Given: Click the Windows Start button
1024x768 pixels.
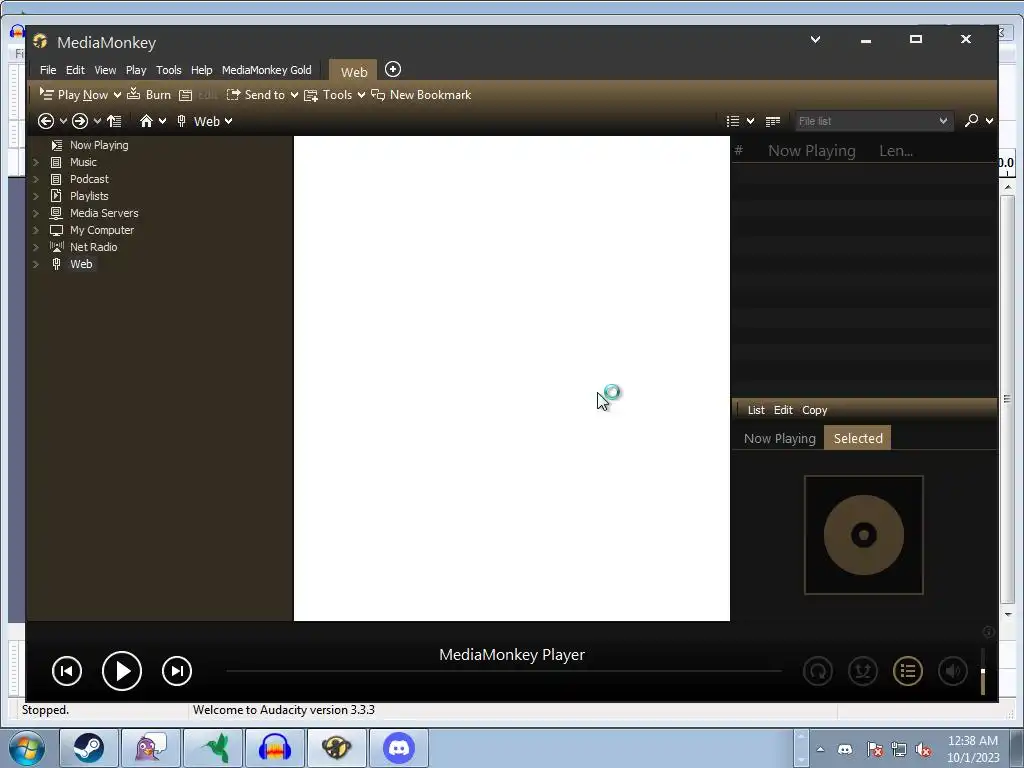Looking at the screenshot, I should click(x=26, y=749).
